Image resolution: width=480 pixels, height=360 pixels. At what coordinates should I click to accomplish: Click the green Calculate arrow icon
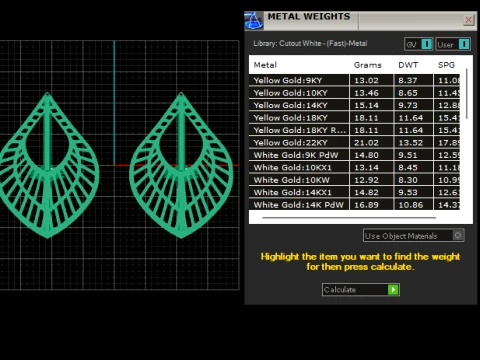pyautogui.click(x=393, y=289)
